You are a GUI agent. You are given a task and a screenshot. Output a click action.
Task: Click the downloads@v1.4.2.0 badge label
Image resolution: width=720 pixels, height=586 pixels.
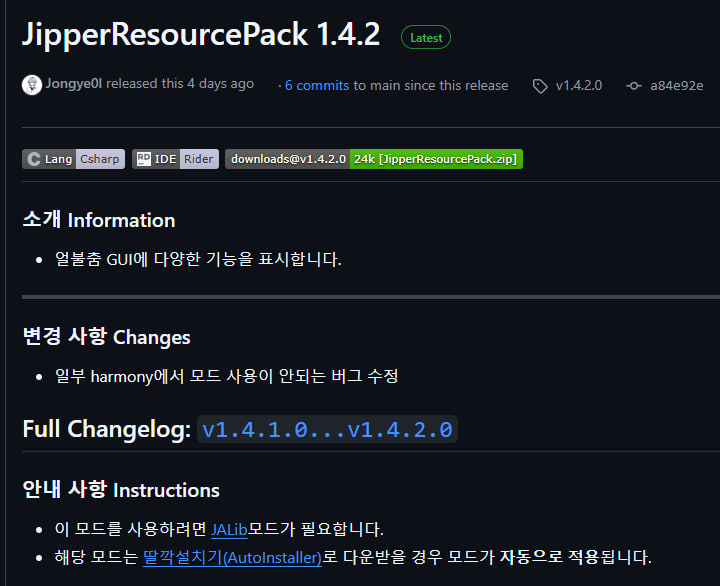[288, 159]
